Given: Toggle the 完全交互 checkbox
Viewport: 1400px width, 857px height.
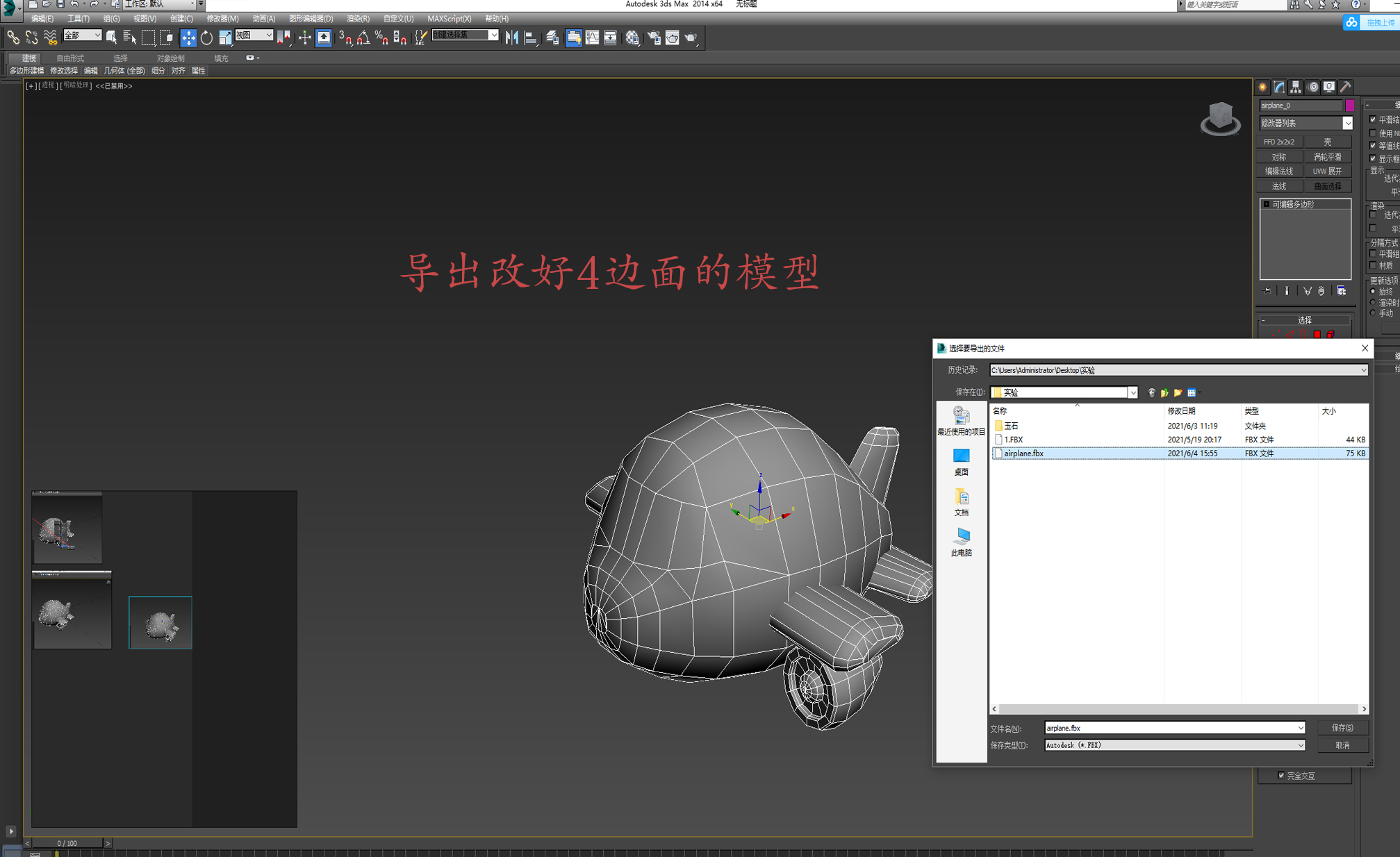Looking at the screenshot, I should coord(1281,775).
